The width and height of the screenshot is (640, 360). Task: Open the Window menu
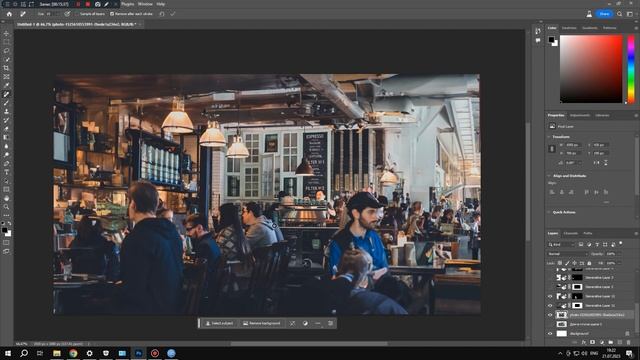[145, 4]
